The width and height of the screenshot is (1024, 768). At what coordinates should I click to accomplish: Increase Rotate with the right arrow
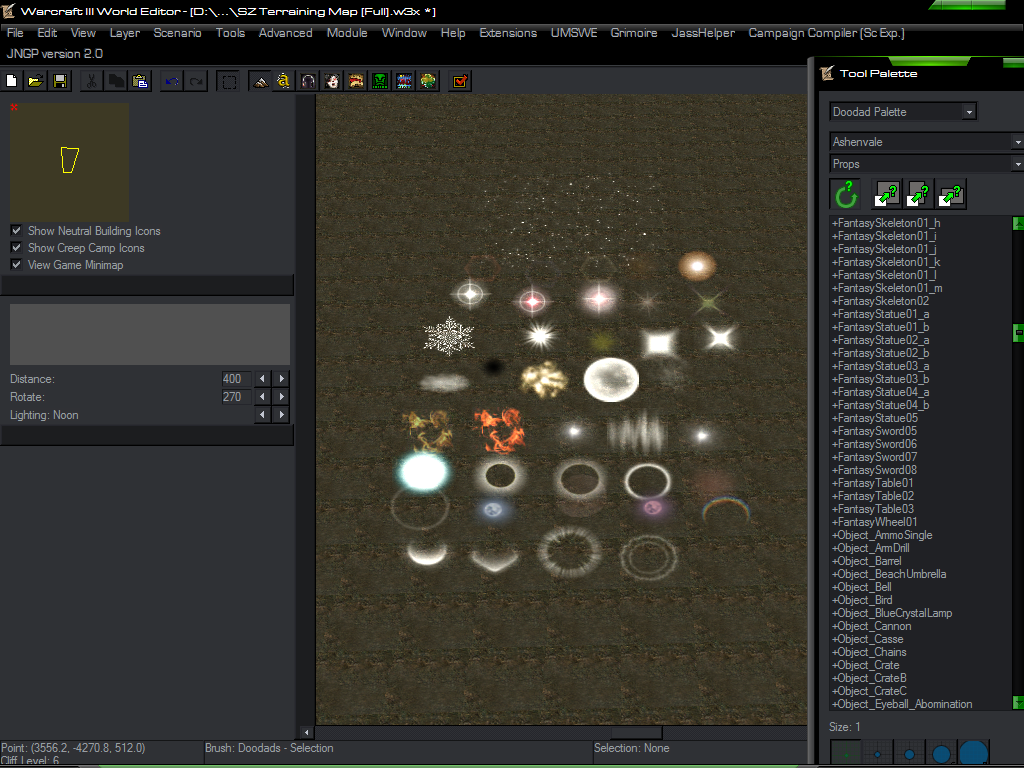(281, 396)
